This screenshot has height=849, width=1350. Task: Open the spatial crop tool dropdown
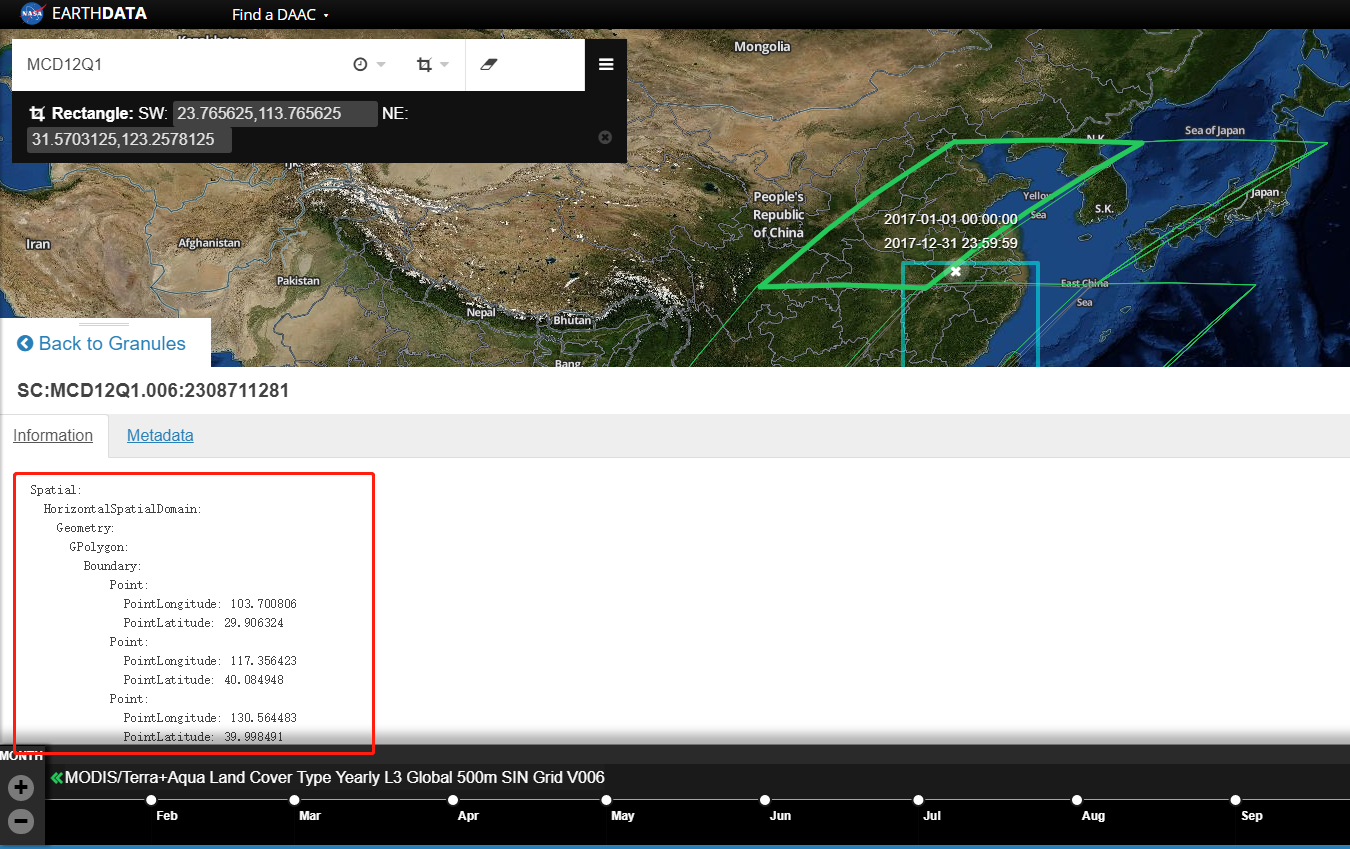(x=432, y=65)
